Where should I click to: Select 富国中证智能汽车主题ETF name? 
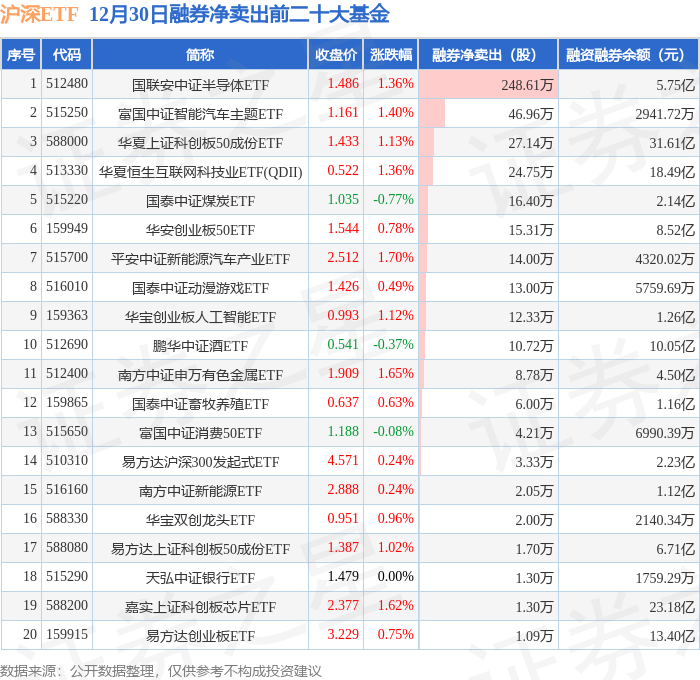(x=200, y=114)
